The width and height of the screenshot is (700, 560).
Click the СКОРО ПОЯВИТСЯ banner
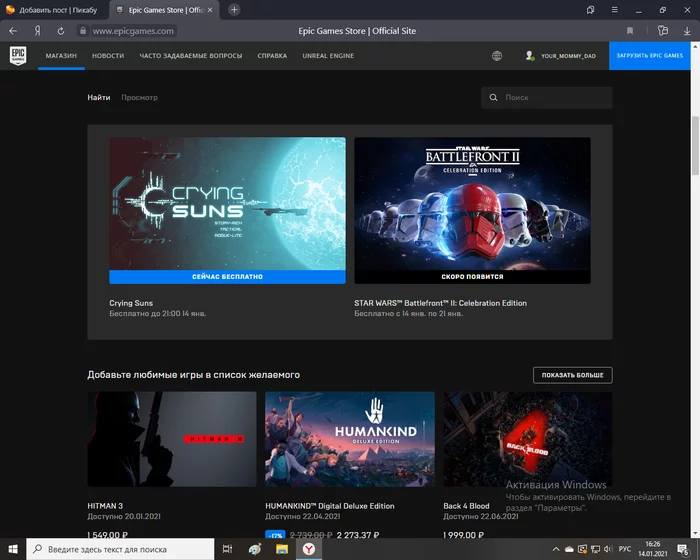coord(472,277)
